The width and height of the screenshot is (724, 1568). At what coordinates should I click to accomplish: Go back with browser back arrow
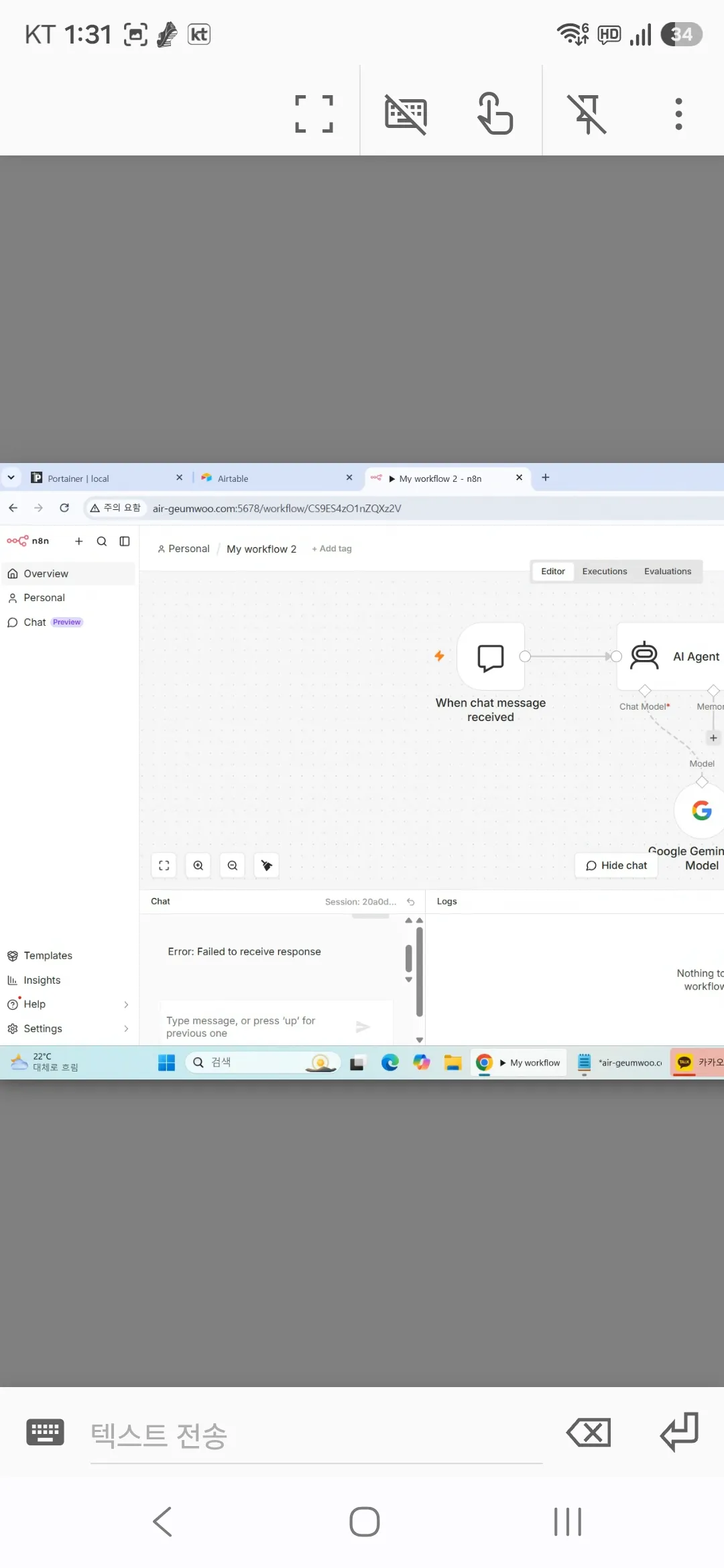point(13,508)
